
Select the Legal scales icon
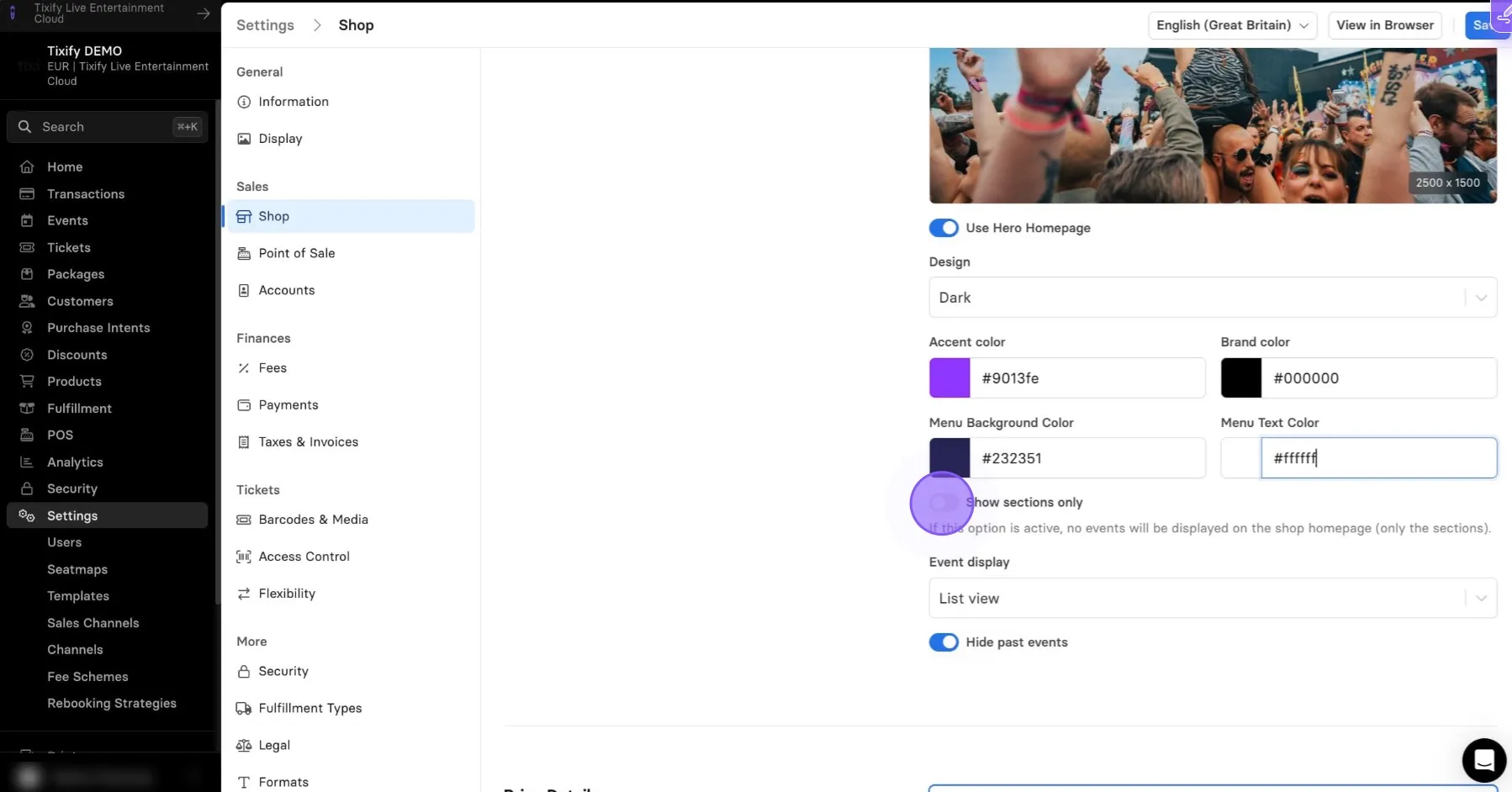[x=244, y=745]
